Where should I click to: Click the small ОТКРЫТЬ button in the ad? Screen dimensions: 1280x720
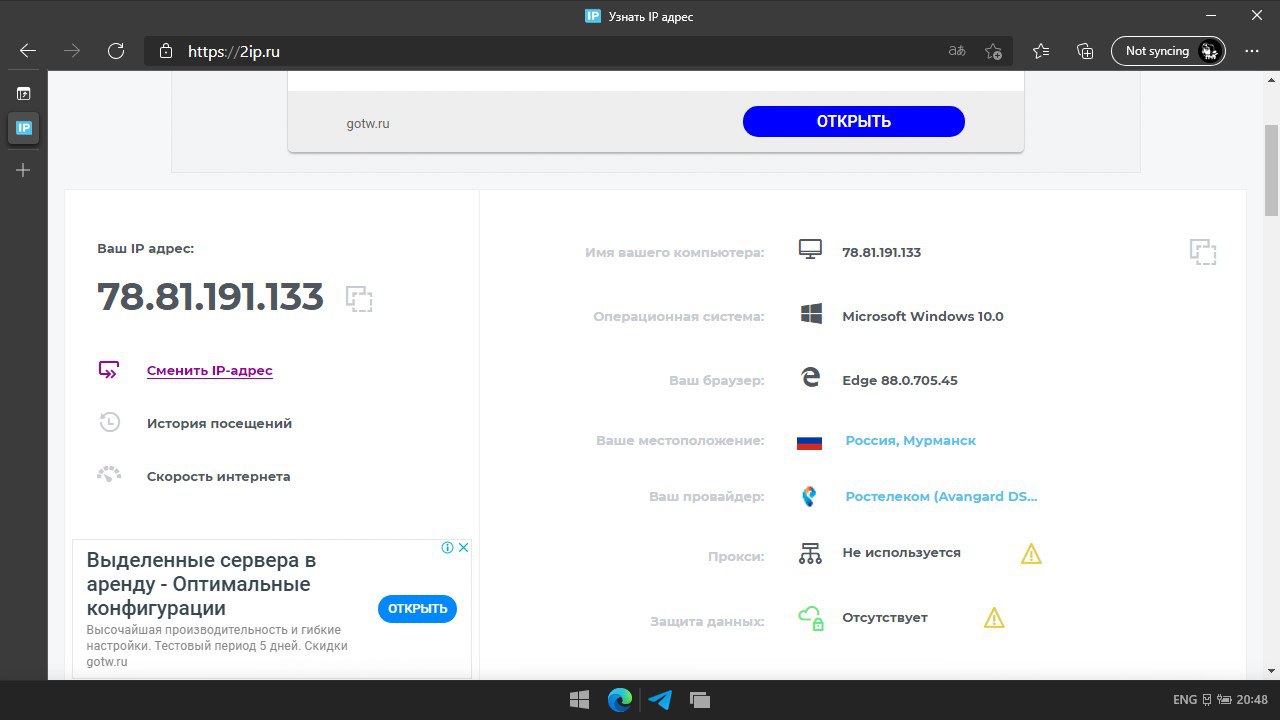[417, 608]
